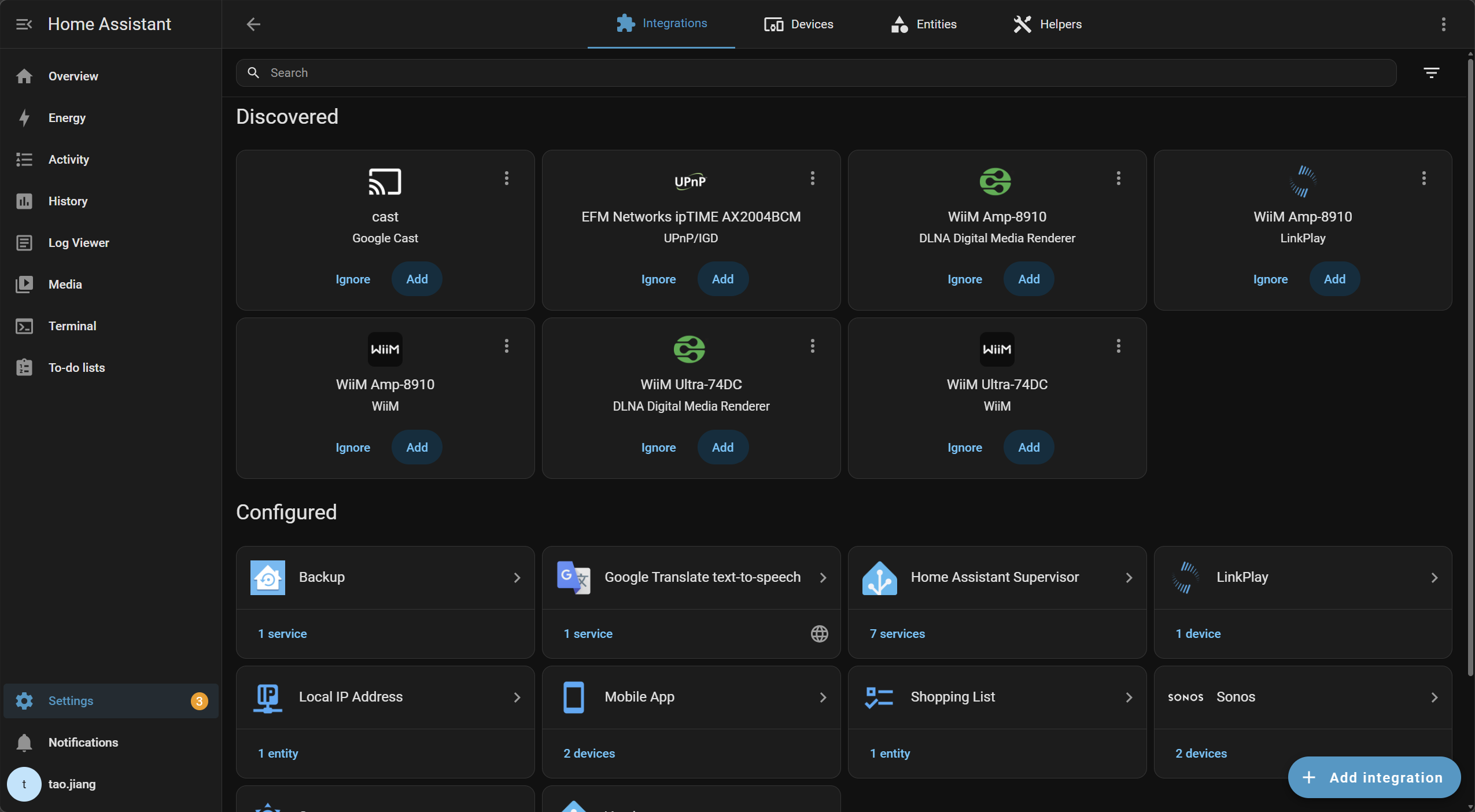Collapse the sidebar menu icon
1475x812 pixels.
pyautogui.click(x=24, y=24)
